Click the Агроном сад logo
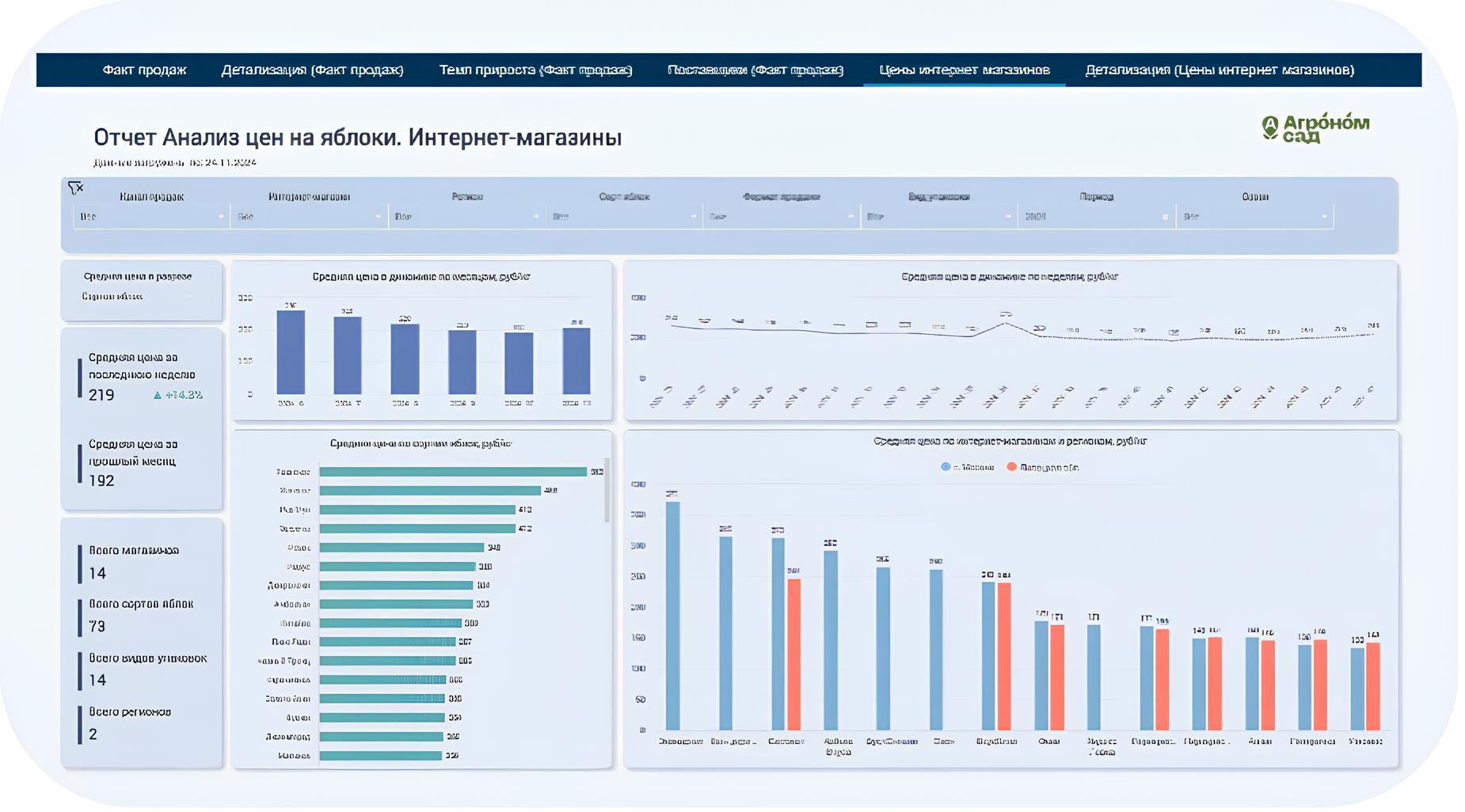 [1315, 128]
